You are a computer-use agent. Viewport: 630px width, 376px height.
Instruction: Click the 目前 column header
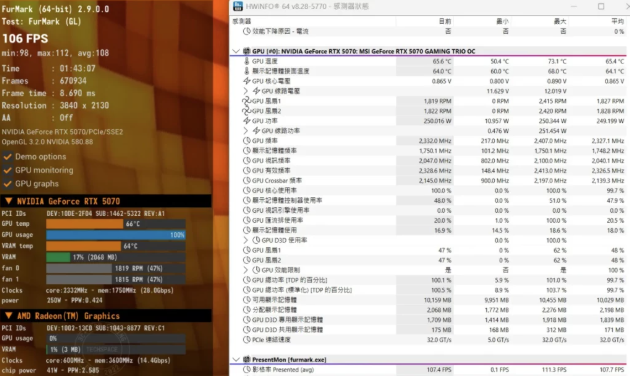[x=445, y=21]
